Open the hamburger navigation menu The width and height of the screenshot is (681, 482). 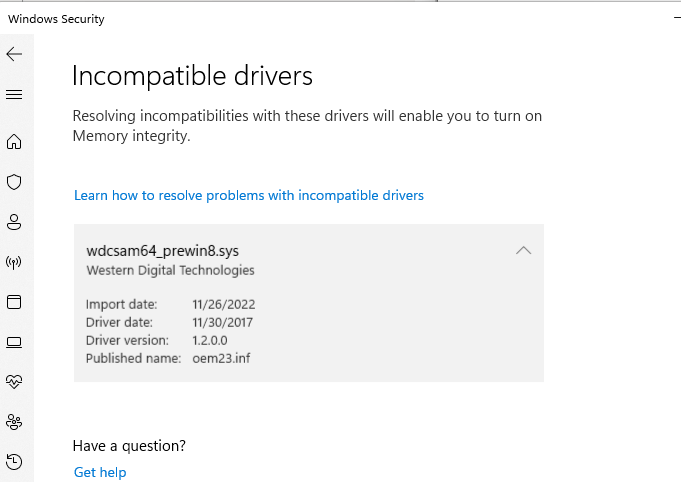coord(14,95)
